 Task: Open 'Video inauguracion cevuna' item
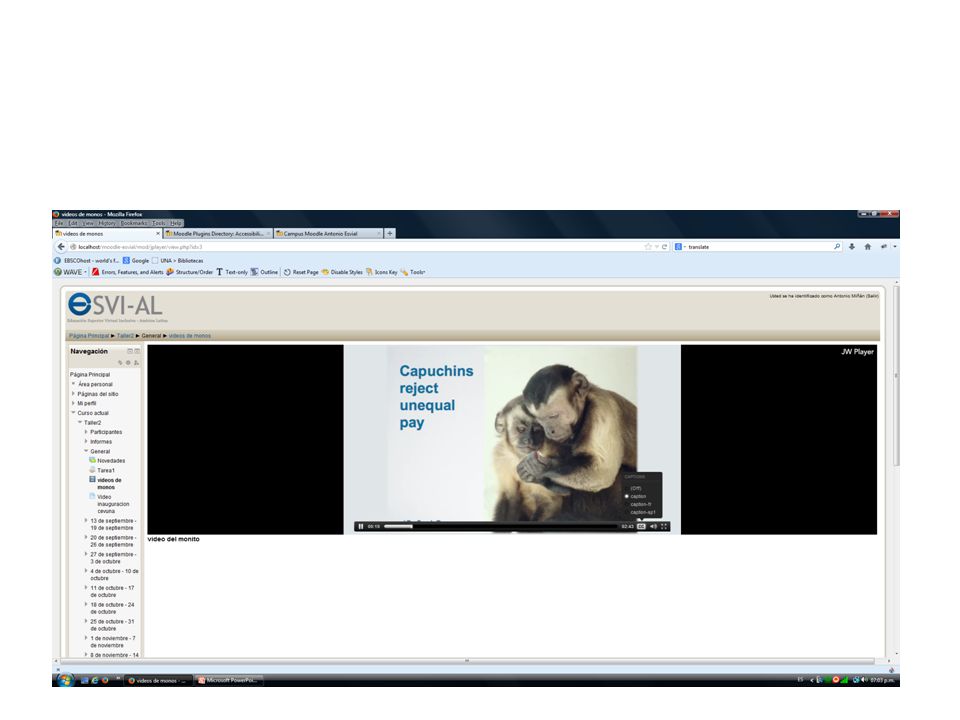pyautogui.click(x=113, y=503)
